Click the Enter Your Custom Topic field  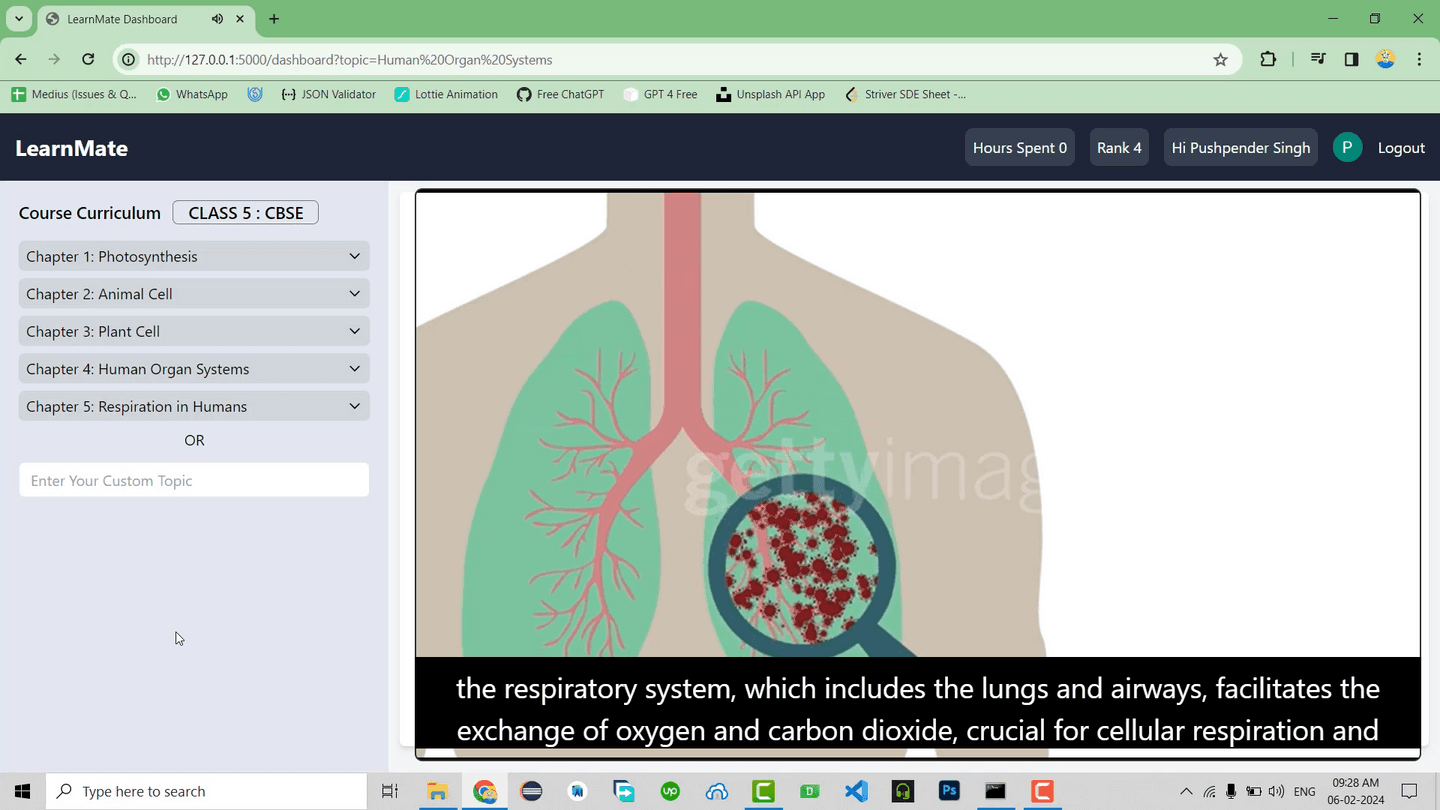coord(194,480)
